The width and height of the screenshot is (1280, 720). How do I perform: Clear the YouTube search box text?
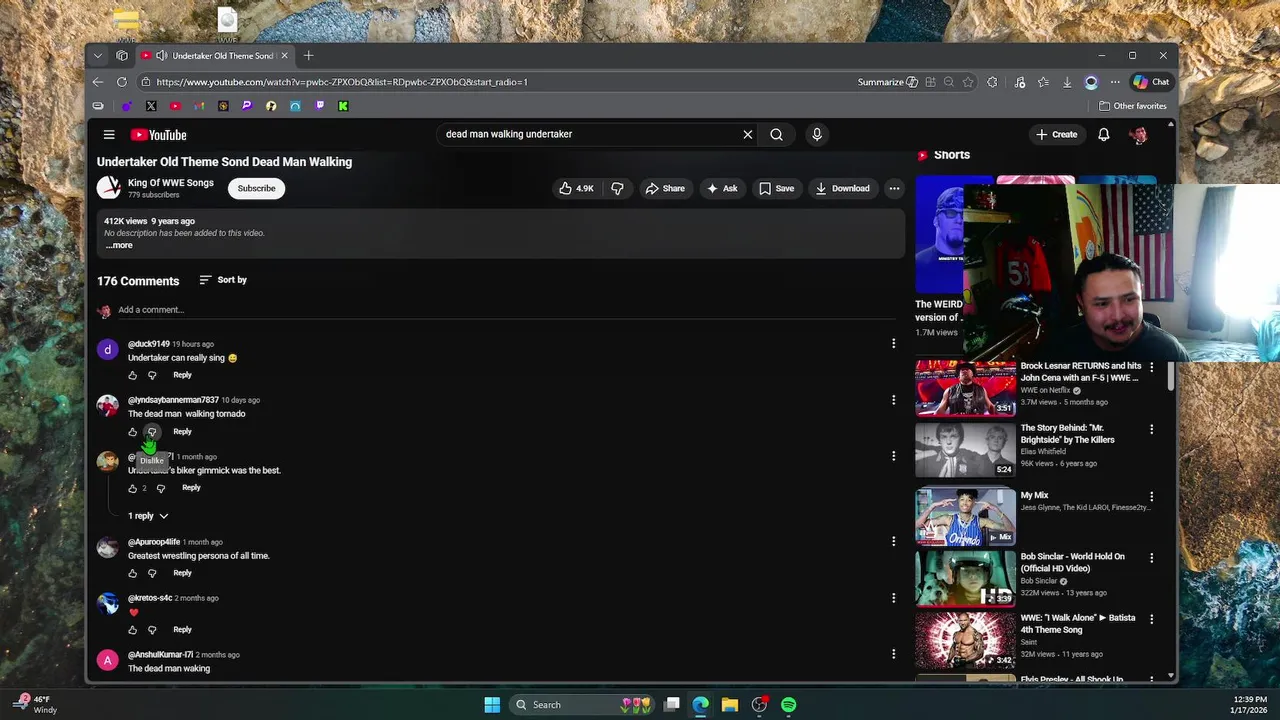tap(747, 134)
